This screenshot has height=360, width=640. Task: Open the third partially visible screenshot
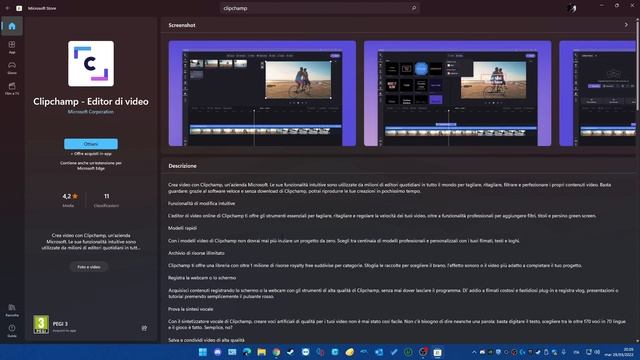(598, 93)
